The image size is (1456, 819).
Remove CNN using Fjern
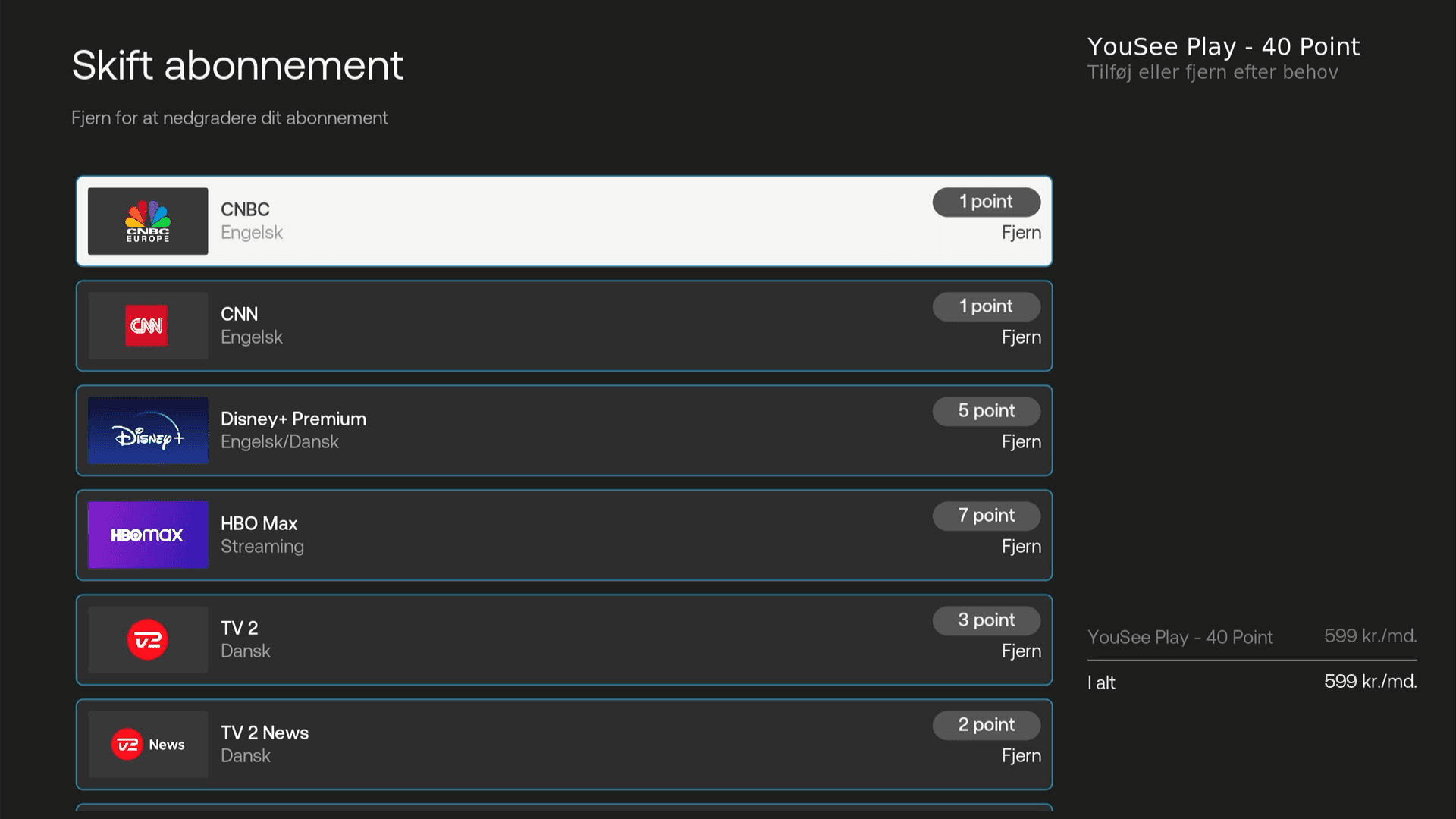tap(1021, 337)
